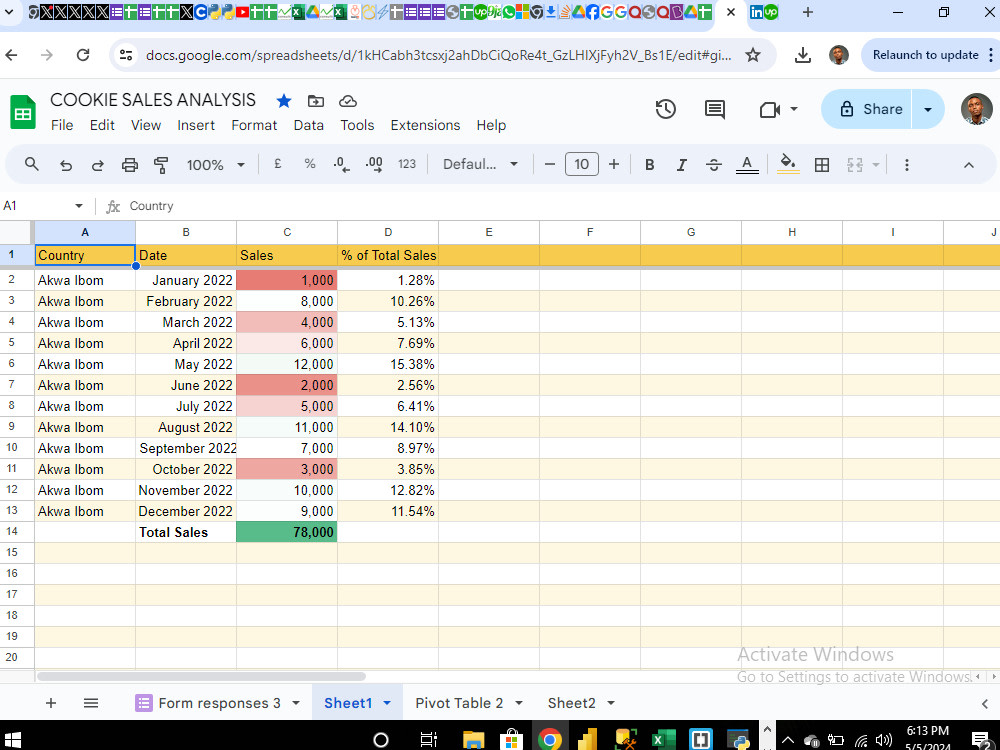Viewport: 1000px width, 750px height.
Task: Start a Meet call camera icon
Action: coord(770,110)
